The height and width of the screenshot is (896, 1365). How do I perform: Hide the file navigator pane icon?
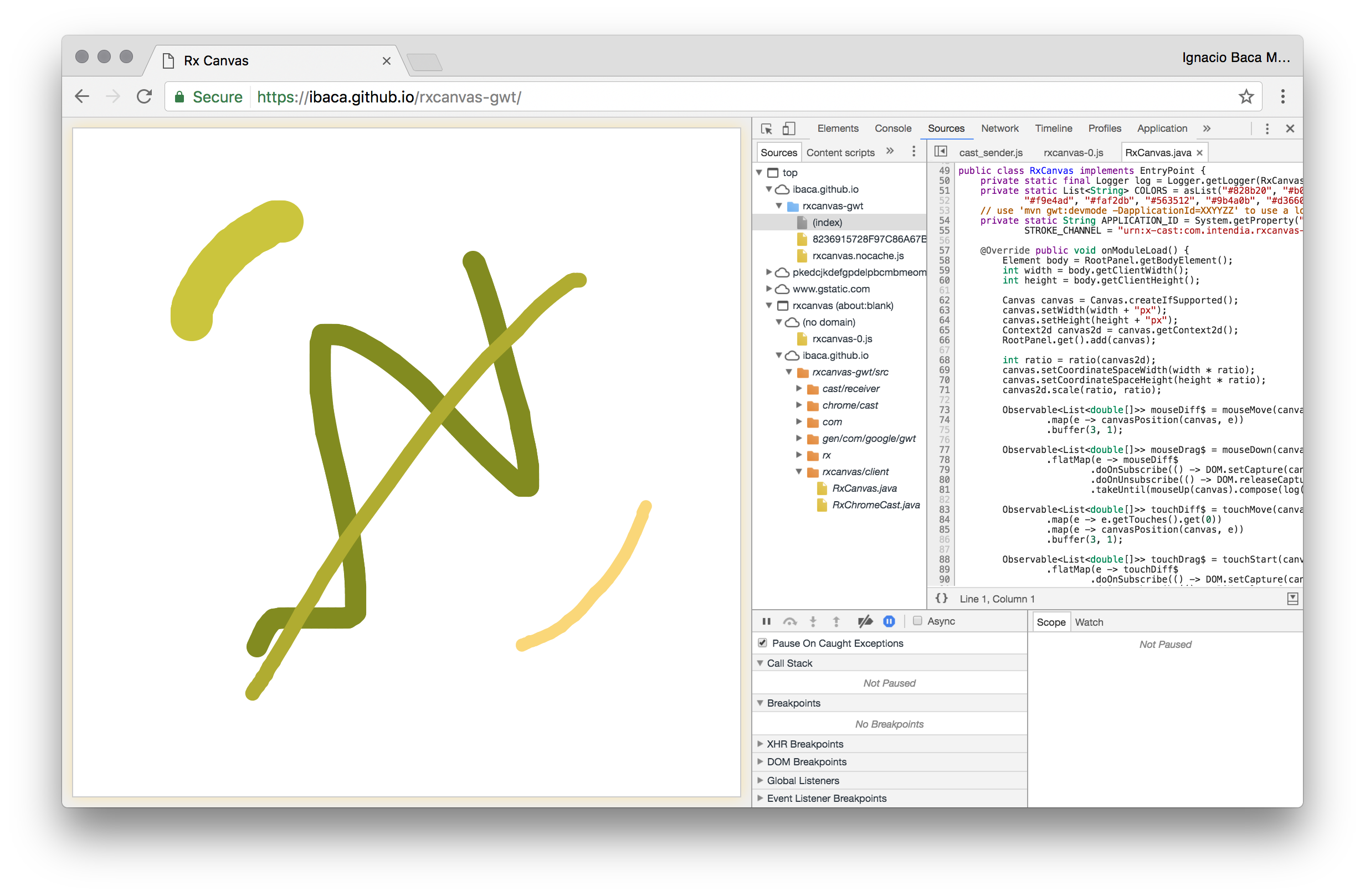(941, 152)
